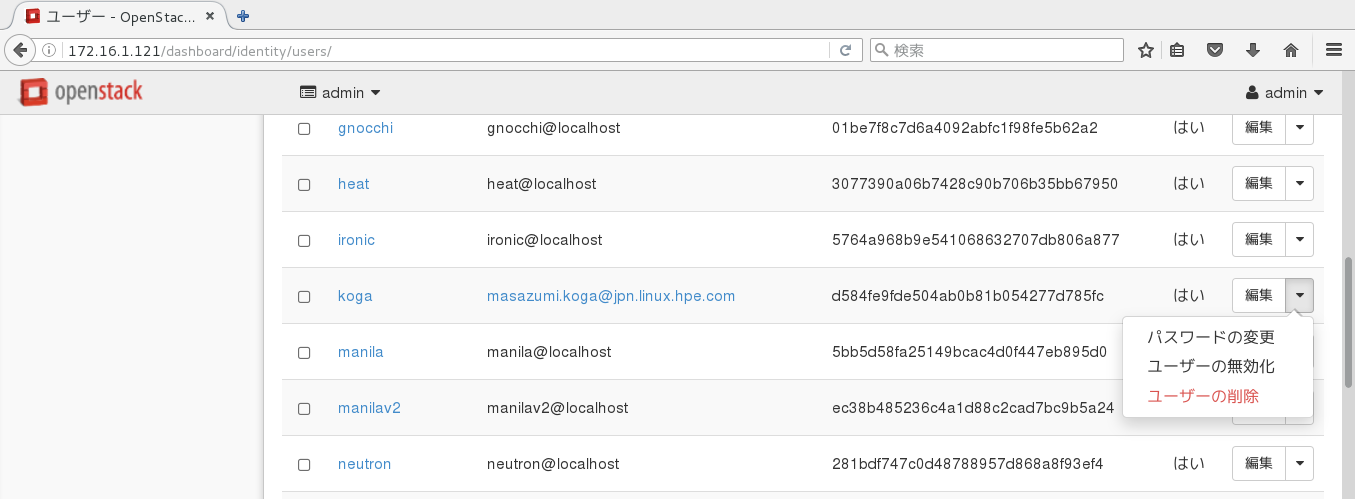
Task: Select ユーザーの削除 in the dropdown menu
Action: click(x=1202, y=396)
